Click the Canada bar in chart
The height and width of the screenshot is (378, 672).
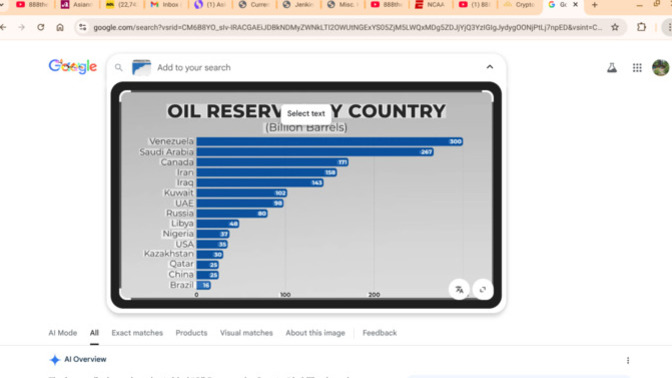(272, 162)
